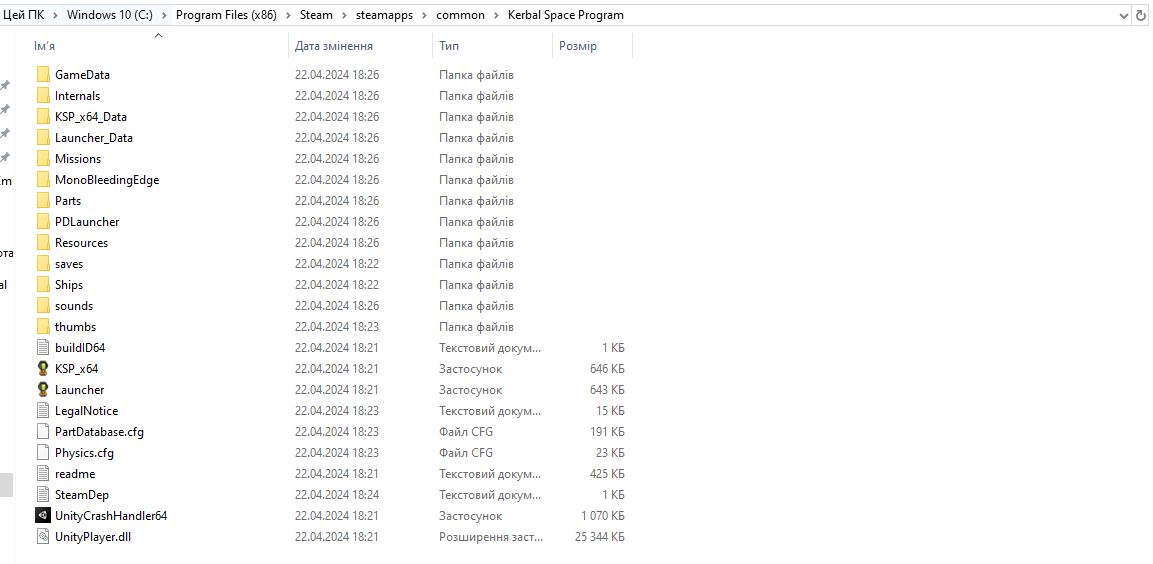Click the PartDatabase.cfg file icon
This screenshot has height=564, width=1153.
(43, 432)
